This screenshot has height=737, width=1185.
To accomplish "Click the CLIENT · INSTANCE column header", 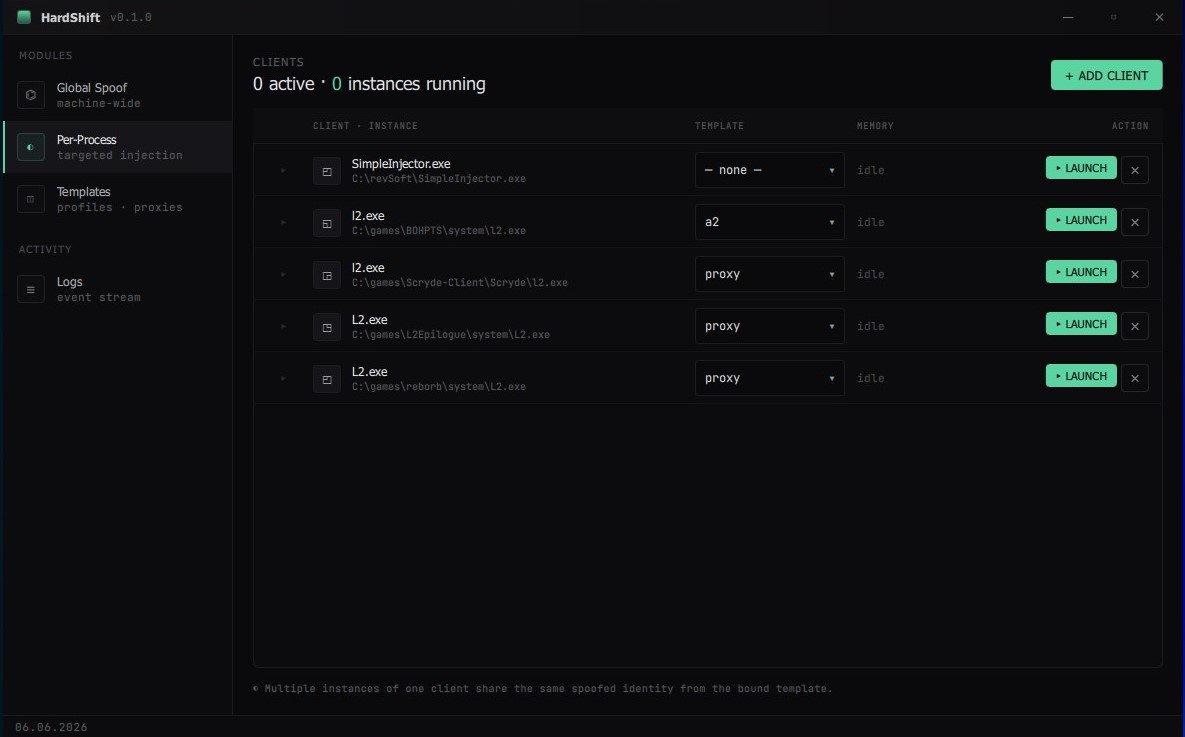I will [365, 126].
